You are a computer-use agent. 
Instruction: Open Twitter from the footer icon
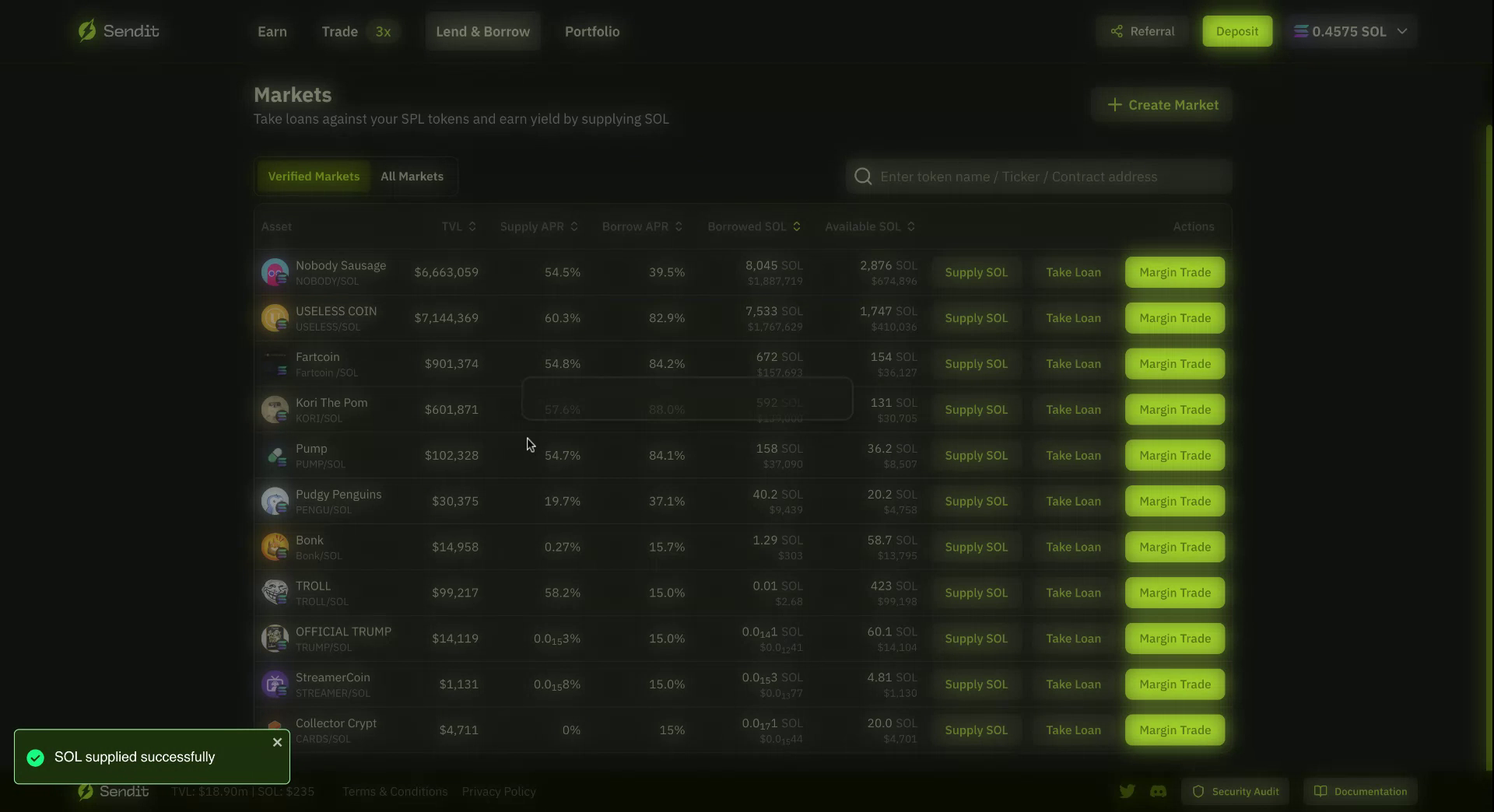1128,791
